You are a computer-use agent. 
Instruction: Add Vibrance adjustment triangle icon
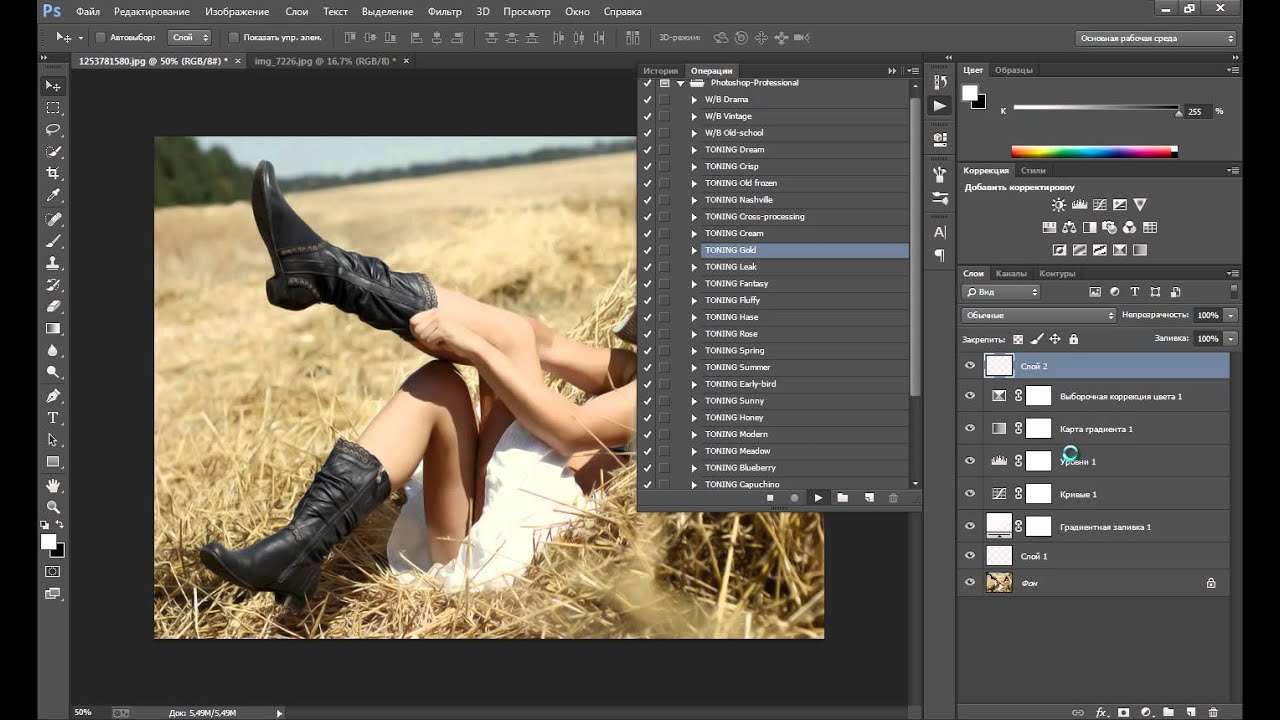(x=1139, y=205)
